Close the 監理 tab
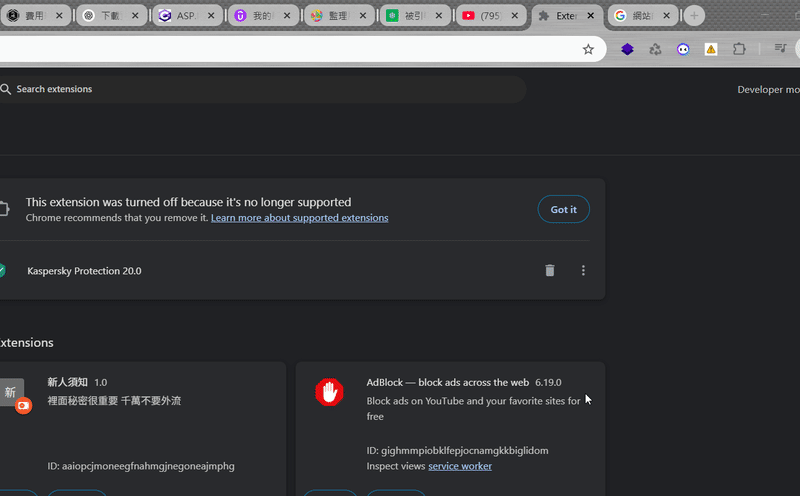Viewport: 800px width, 496px height. click(363, 16)
